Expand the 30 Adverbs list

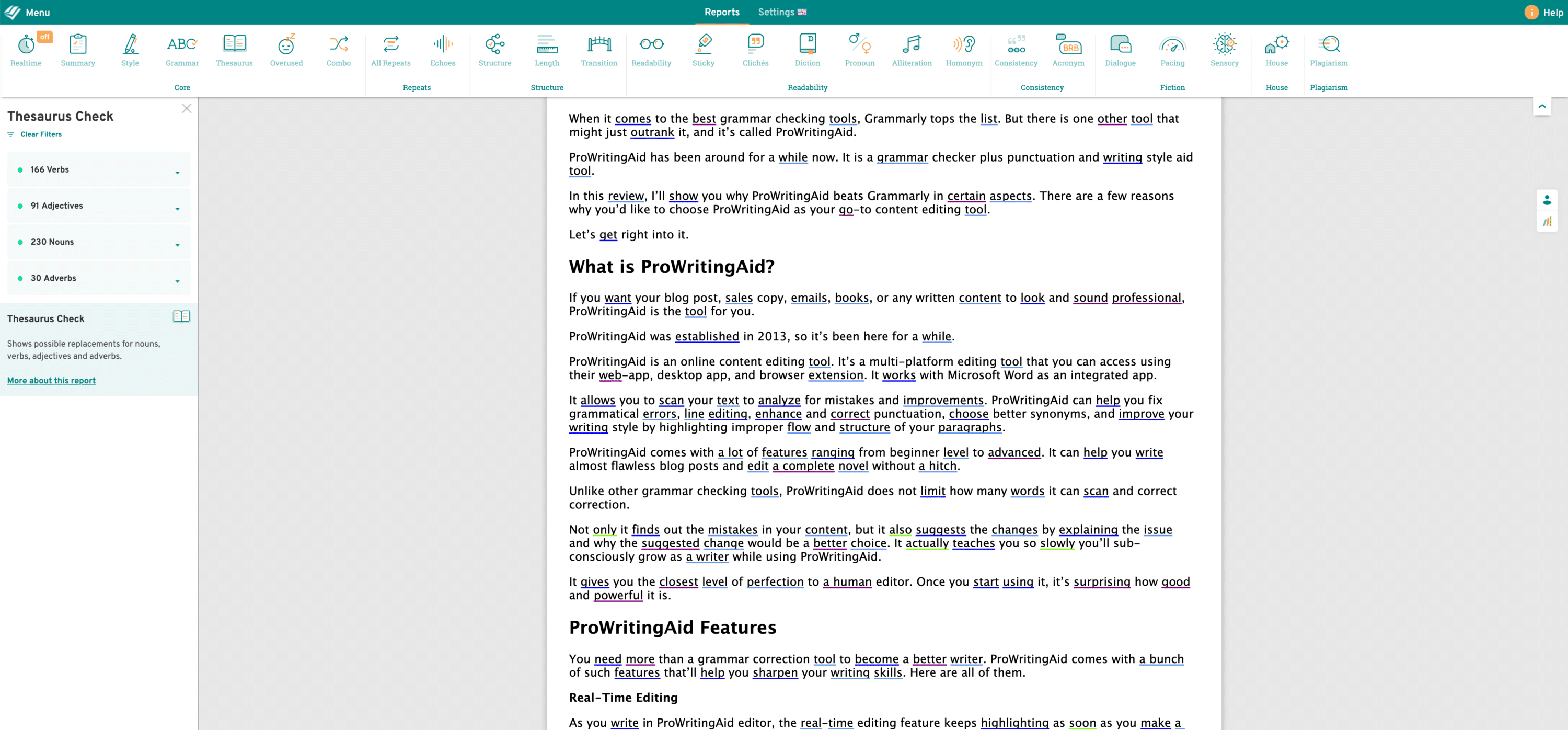(99, 278)
